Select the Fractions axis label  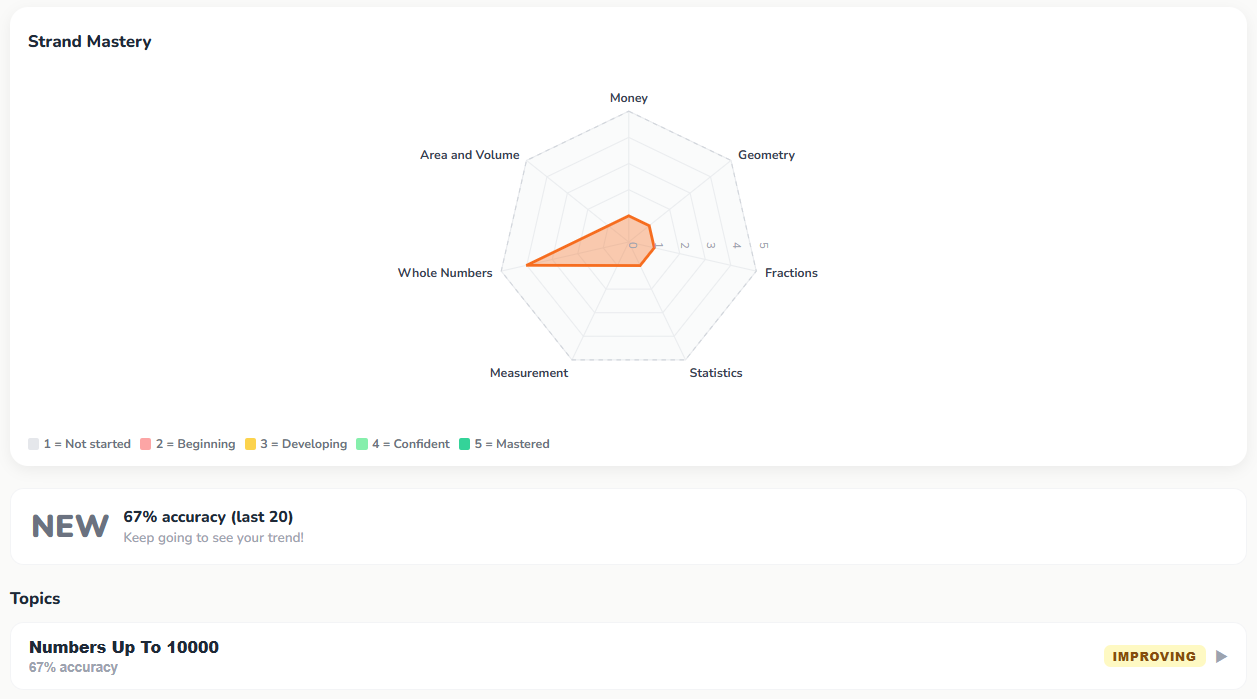tap(791, 273)
